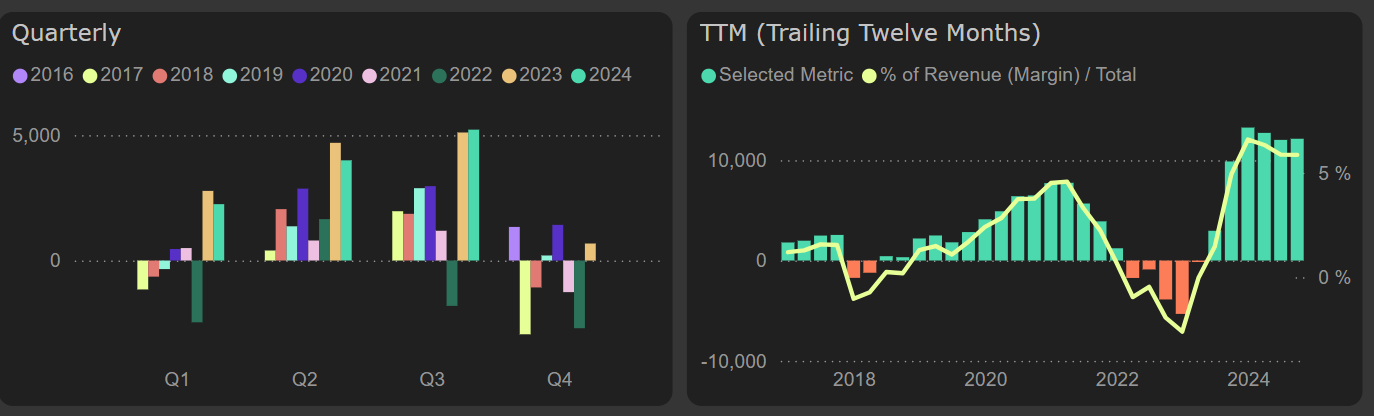This screenshot has height=416, width=1374.
Task: Toggle the Selected Metric legend series
Action: [778, 75]
